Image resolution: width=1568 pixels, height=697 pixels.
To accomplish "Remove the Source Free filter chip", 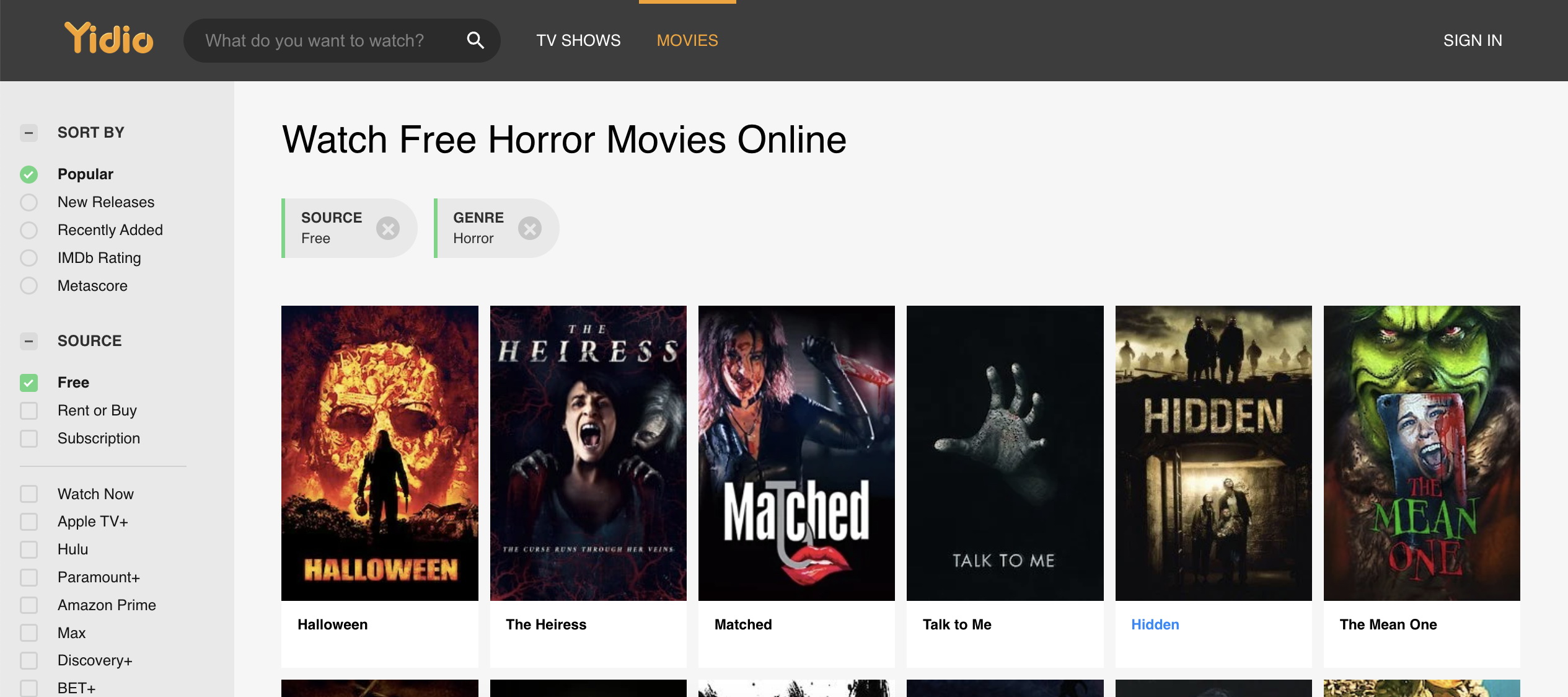I will [388, 229].
